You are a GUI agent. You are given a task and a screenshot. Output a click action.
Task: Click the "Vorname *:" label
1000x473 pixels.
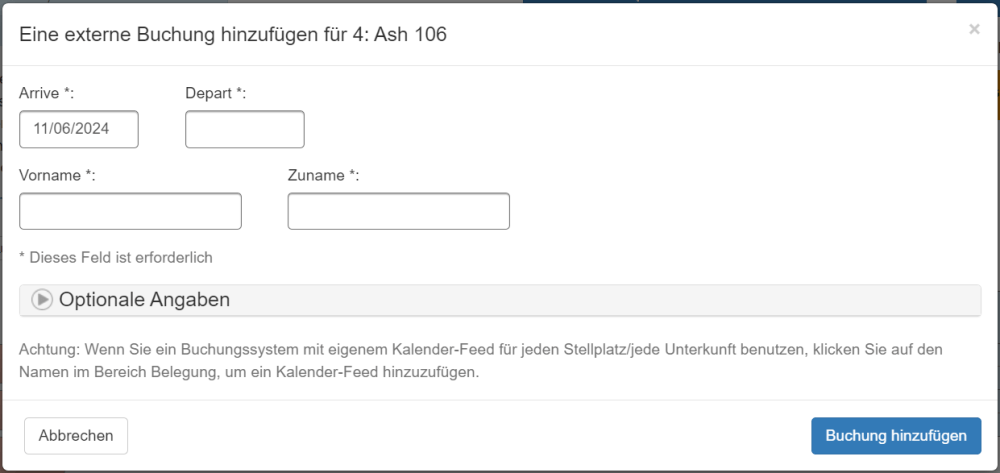(57, 175)
